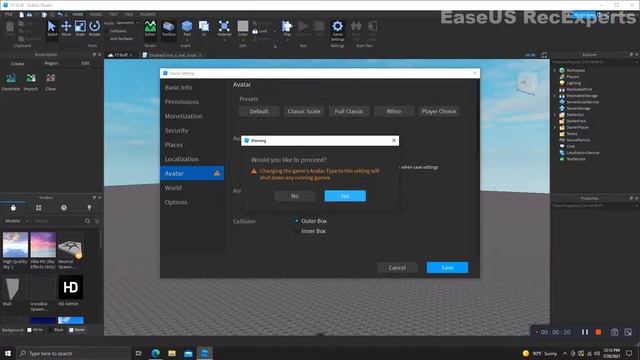Close the Warning dialog
The height and width of the screenshot is (360, 640).
coord(393,140)
